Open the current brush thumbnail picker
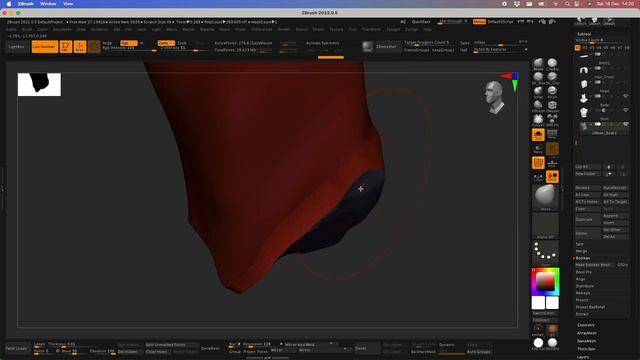The height and width of the screenshot is (360, 640). click(x=545, y=198)
